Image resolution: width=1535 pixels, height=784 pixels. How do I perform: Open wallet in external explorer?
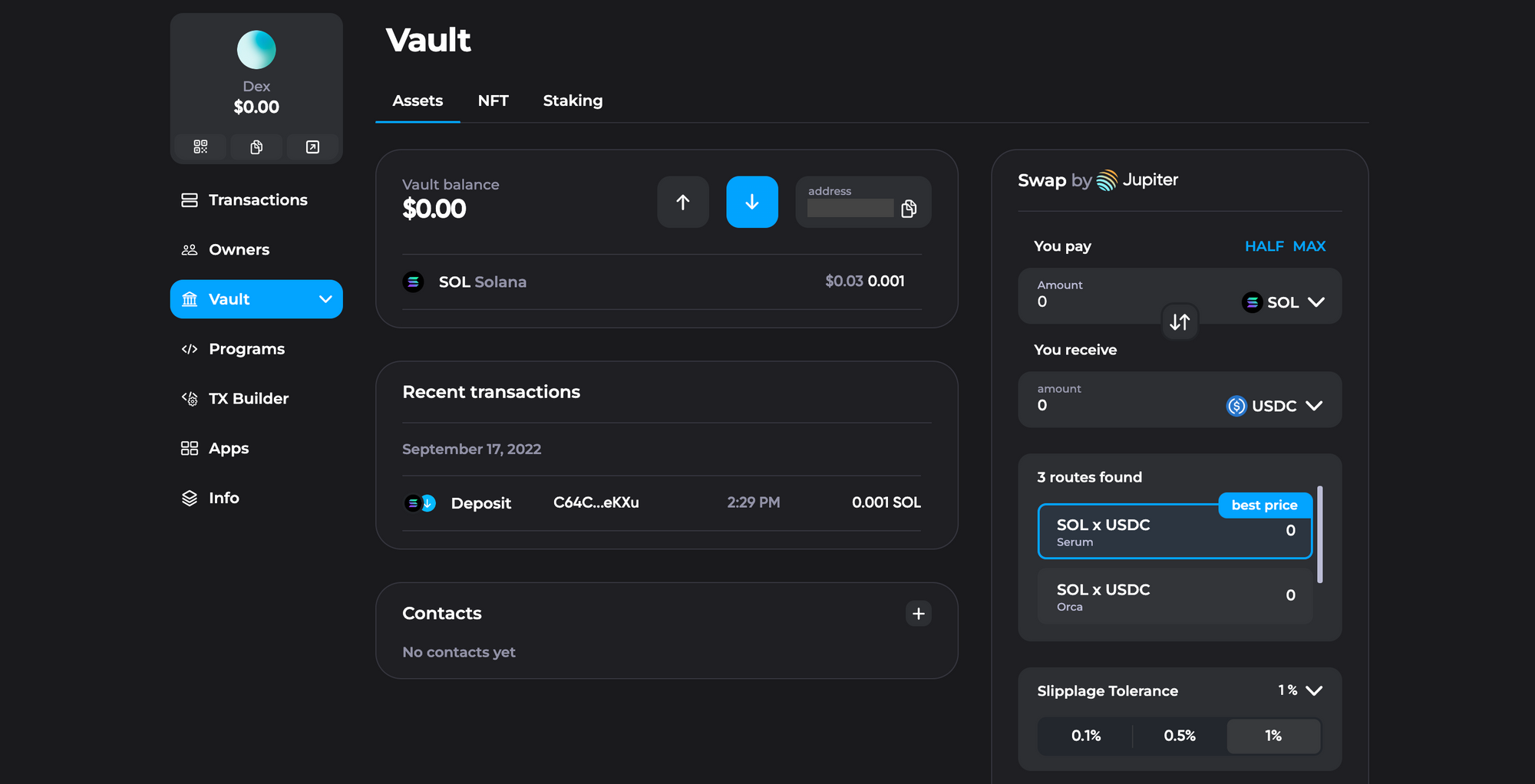tap(312, 147)
